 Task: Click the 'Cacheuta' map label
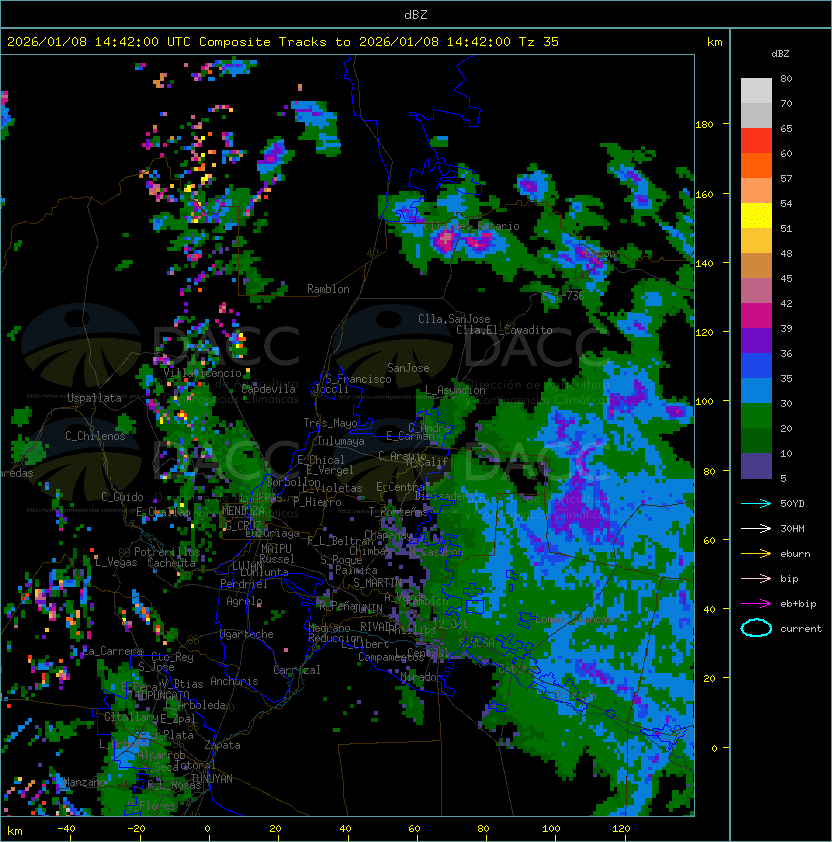pos(171,563)
